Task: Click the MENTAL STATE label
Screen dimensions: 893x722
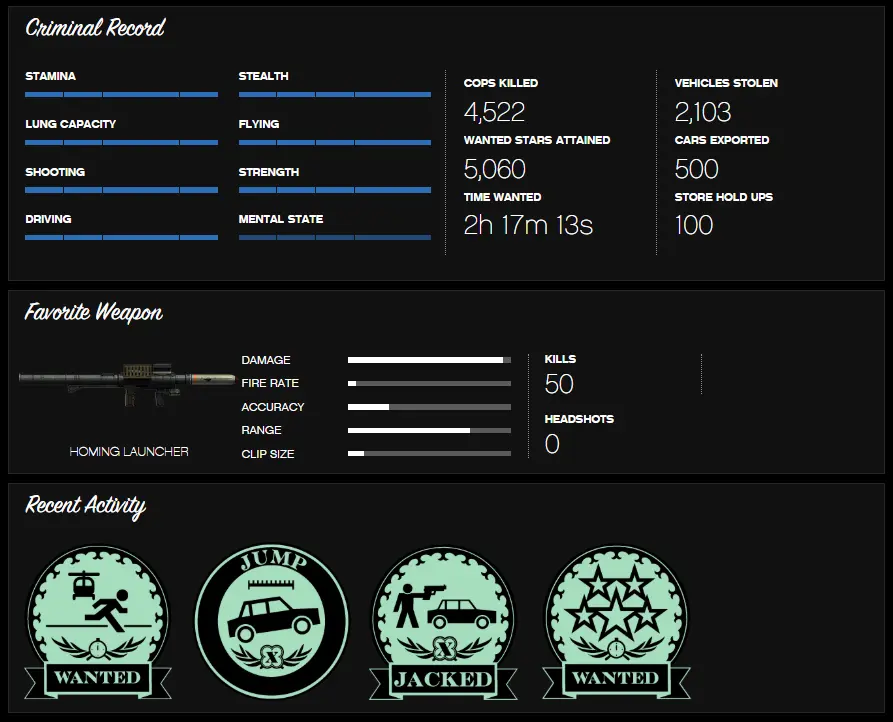Action: tap(281, 219)
